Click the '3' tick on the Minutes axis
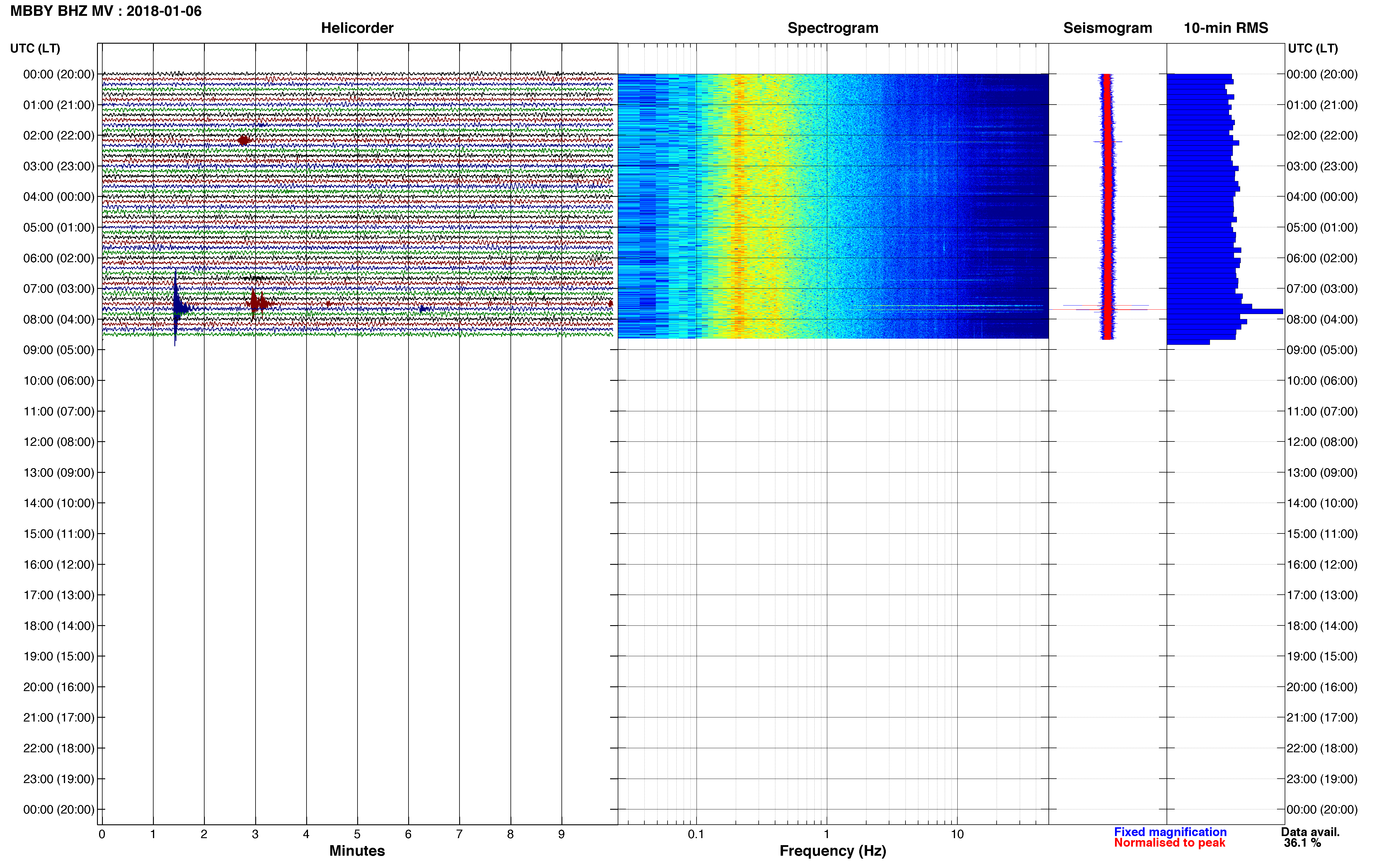The height and width of the screenshot is (868, 1389). [x=255, y=834]
